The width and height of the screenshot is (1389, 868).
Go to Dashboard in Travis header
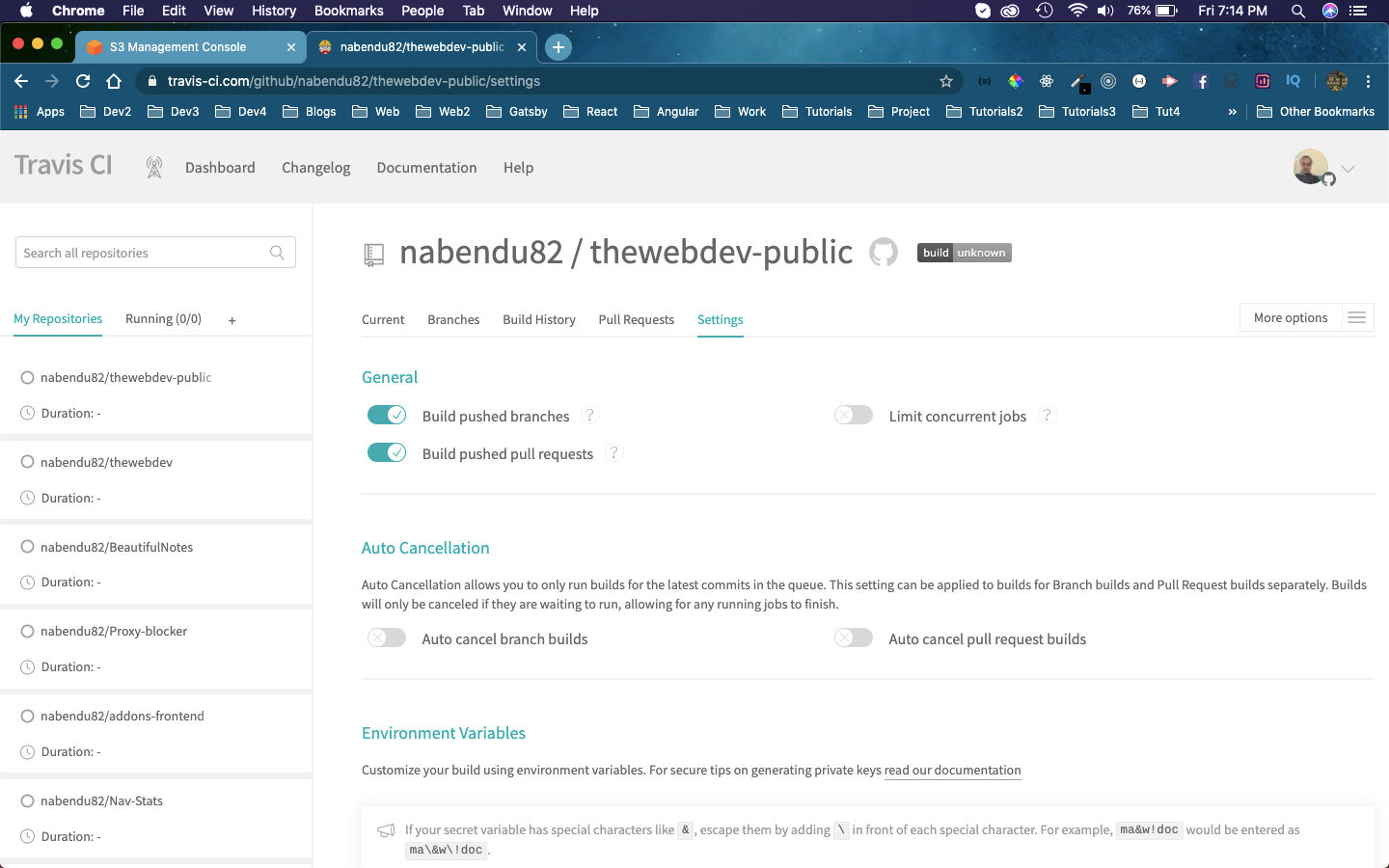click(220, 167)
